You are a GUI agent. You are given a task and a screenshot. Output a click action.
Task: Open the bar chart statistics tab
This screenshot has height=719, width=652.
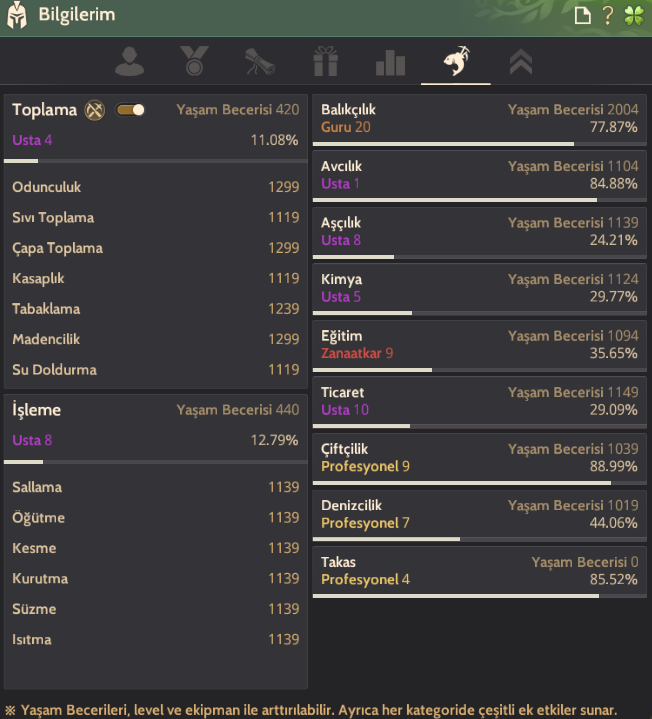tap(390, 62)
